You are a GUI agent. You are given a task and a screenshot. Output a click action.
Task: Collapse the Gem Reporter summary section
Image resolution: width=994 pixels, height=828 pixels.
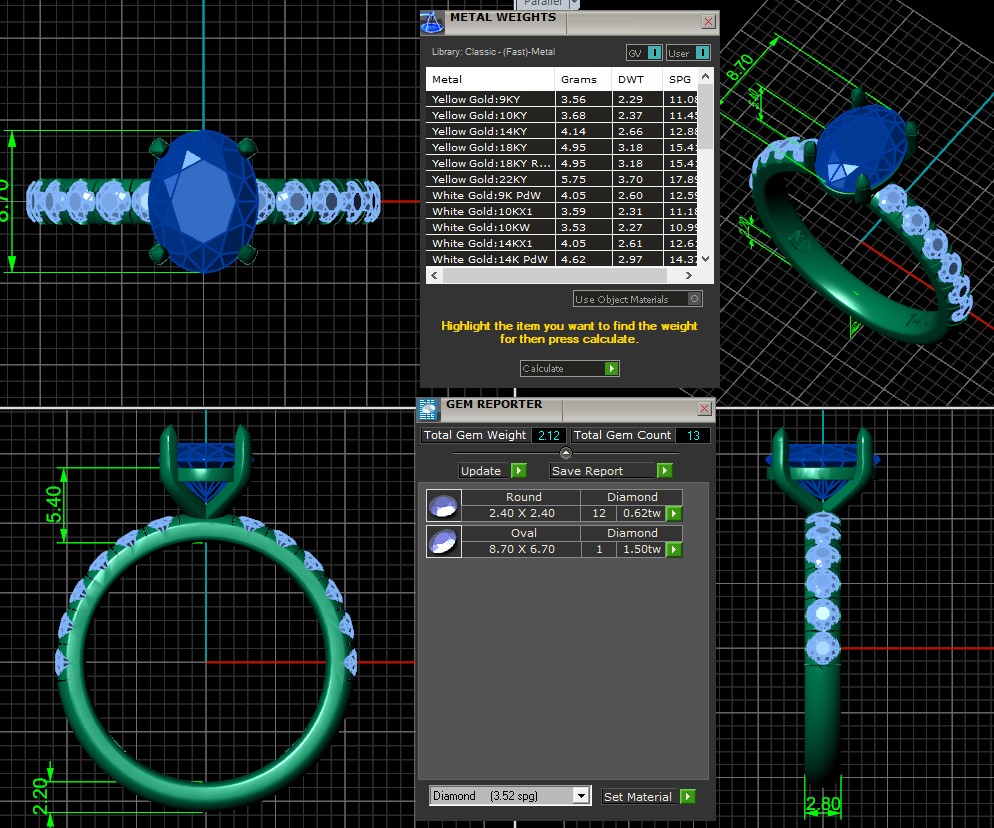tap(566, 453)
